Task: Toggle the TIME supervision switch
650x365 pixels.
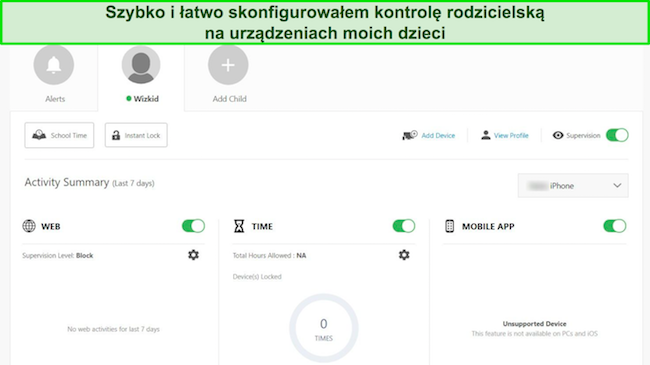Action: tap(404, 226)
